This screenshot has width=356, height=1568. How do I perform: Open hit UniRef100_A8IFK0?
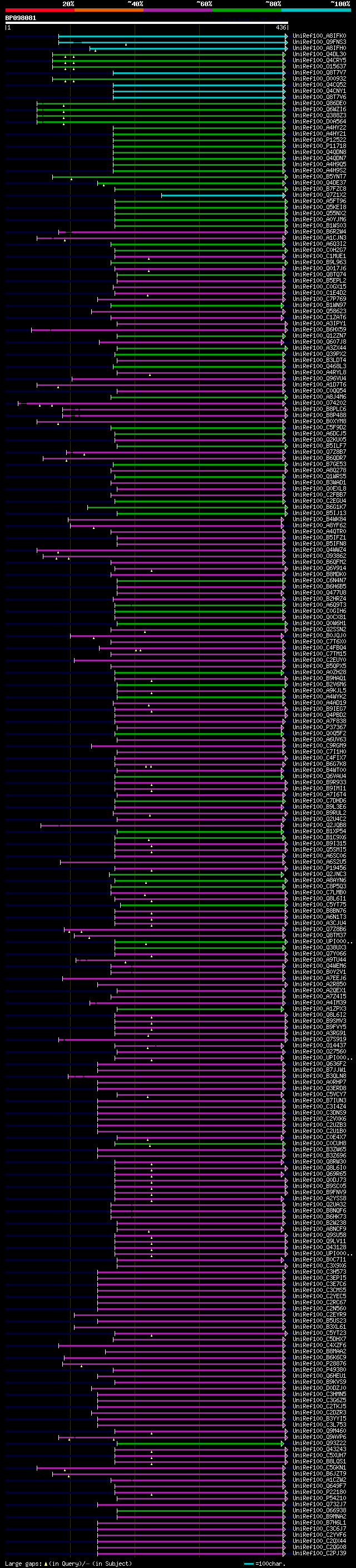pyautogui.click(x=319, y=36)
